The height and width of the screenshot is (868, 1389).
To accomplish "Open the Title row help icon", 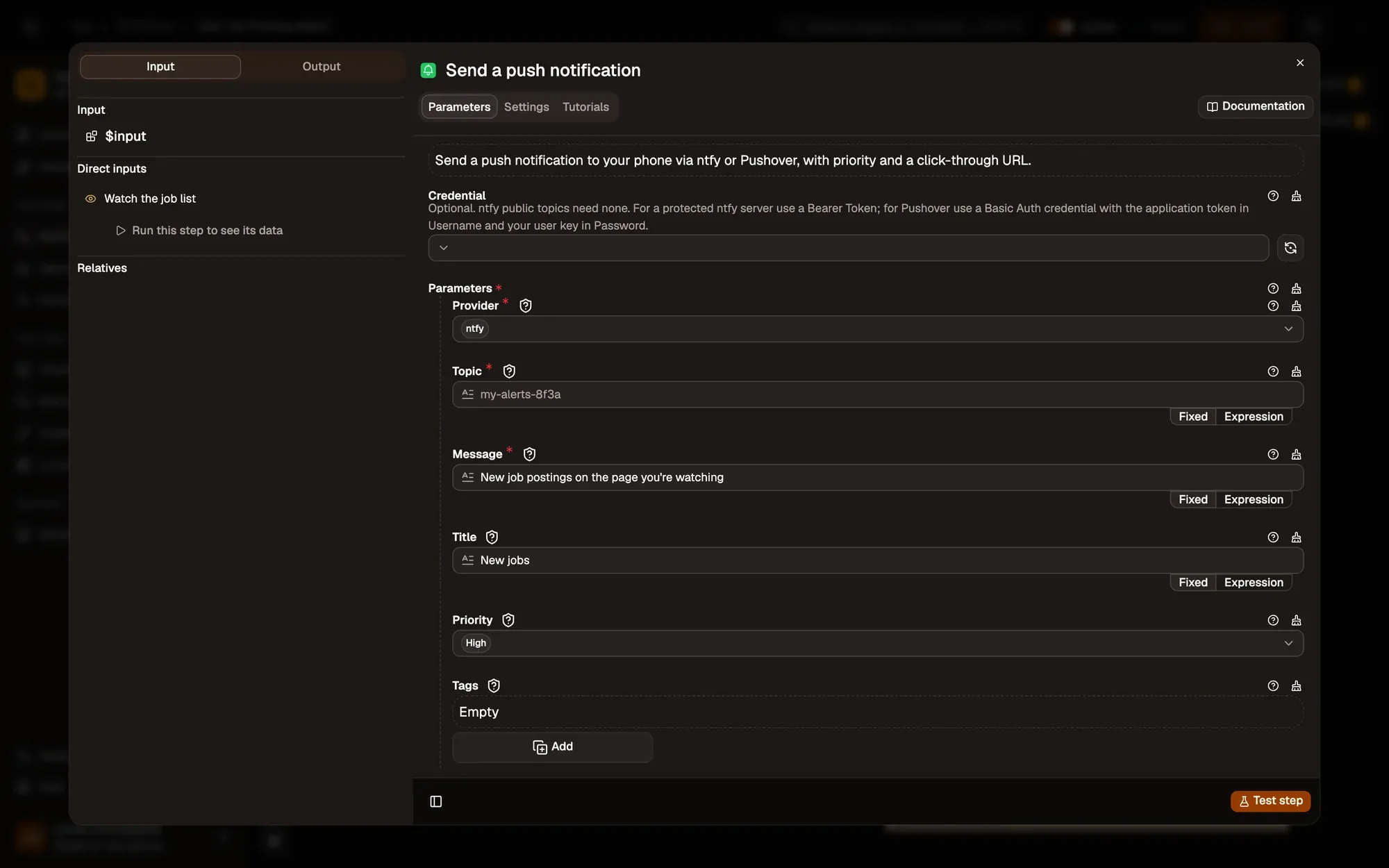I will click(x=1272, y=537).
